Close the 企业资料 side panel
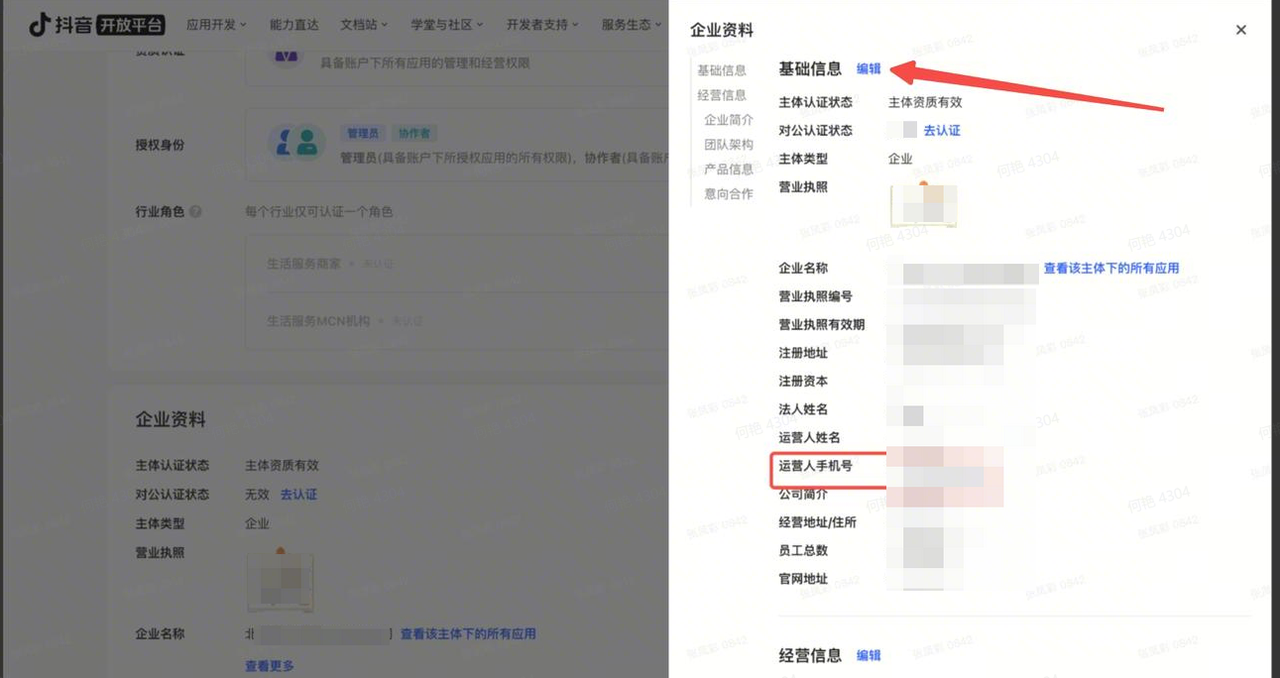Screen dimensions: 1280x678 click(x=1241, y=30)
